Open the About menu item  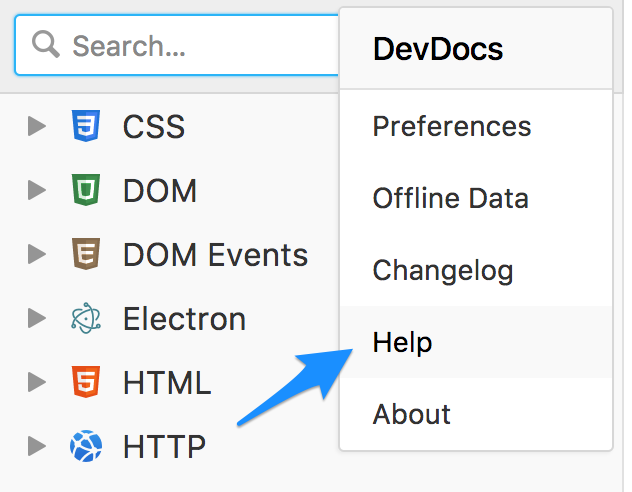point(412,414)
